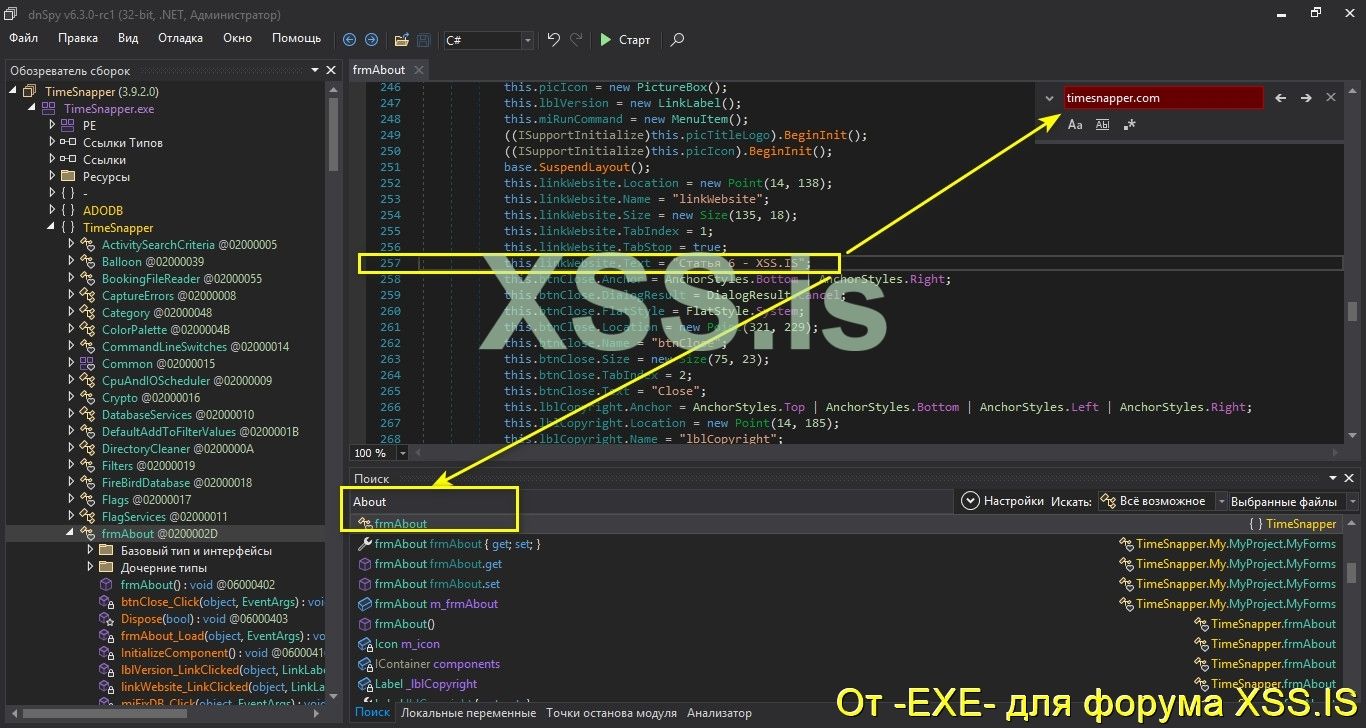1366x728 pixels.
Task: Click the ADODB namespace braces icon
Action: click(x=67, y=211)
